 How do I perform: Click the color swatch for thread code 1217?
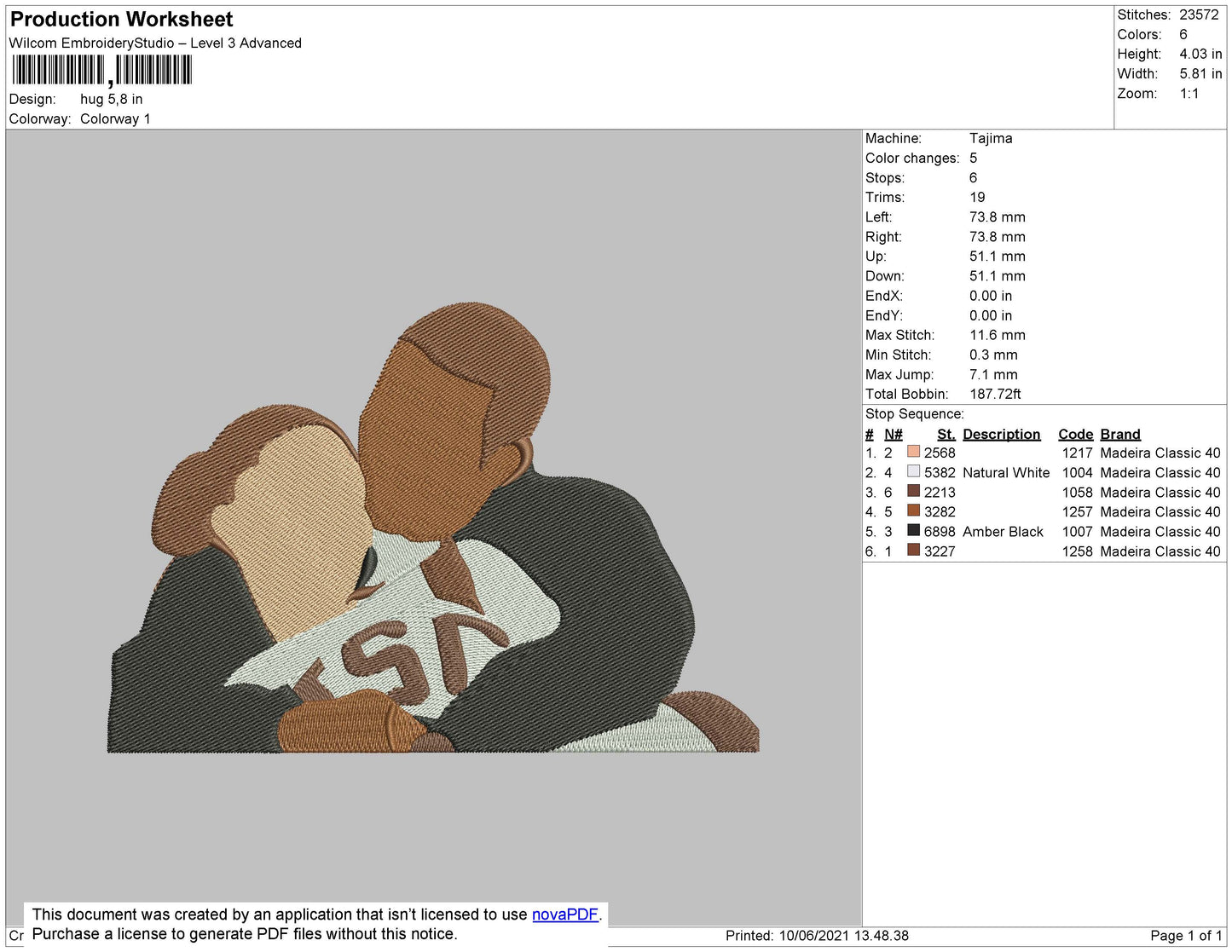tap(914, 452)
